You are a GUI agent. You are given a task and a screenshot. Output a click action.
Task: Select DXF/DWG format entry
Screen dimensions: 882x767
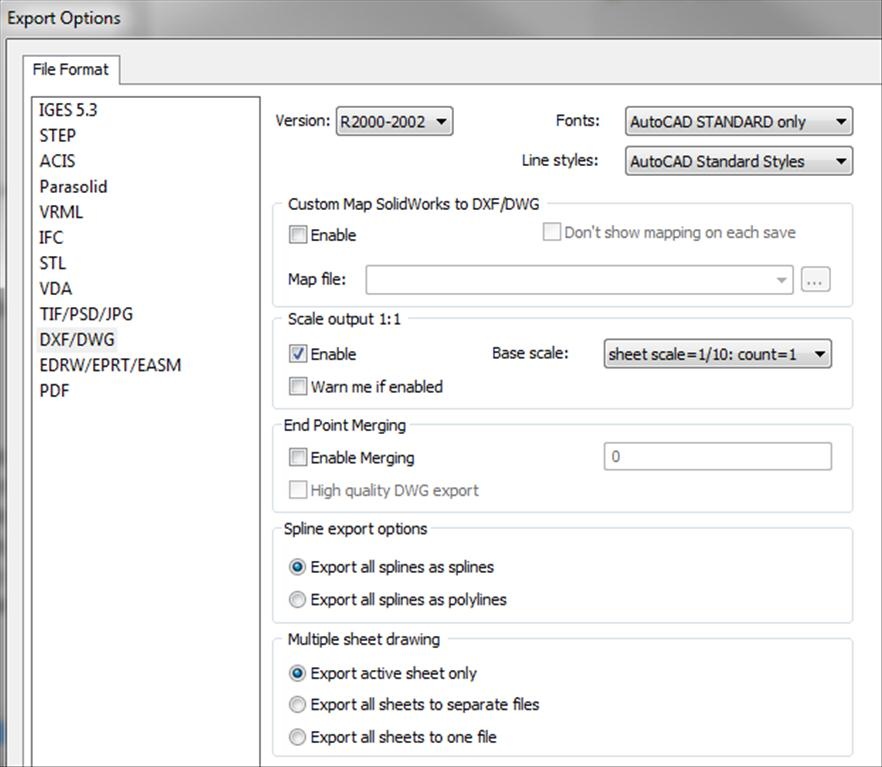(77, 340)
